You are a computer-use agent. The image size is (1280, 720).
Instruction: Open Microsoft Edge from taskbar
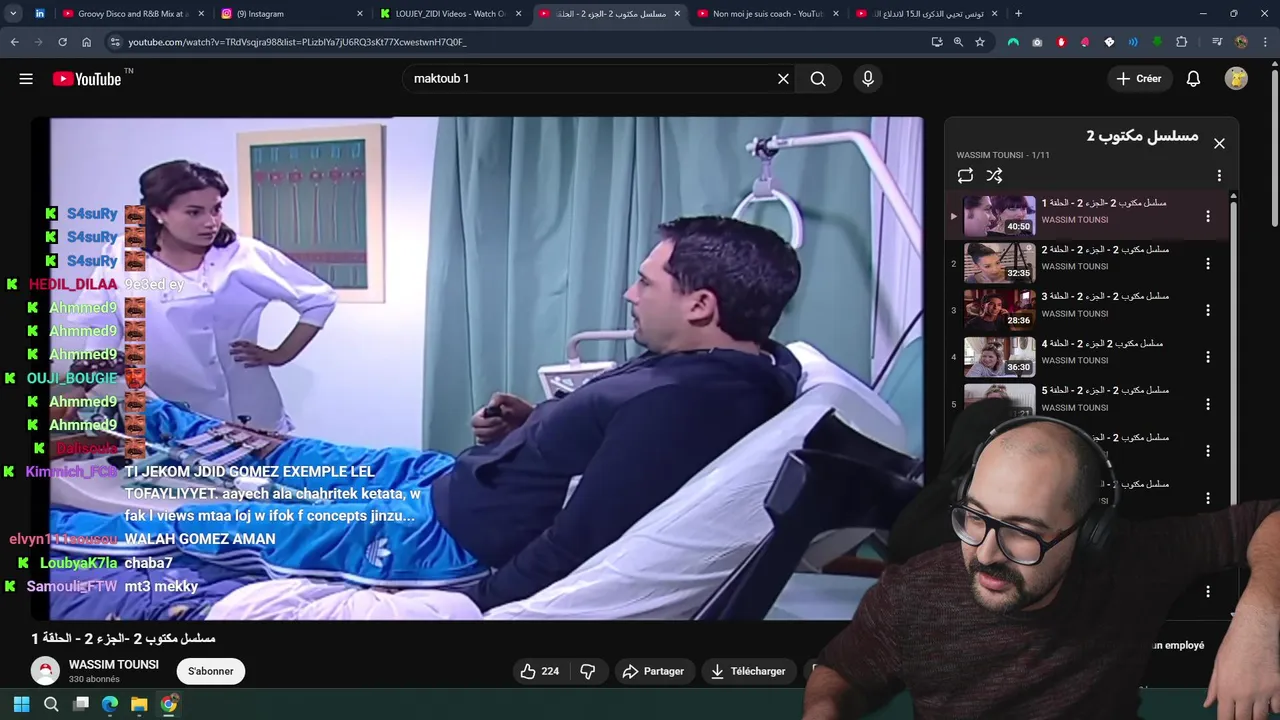[x=110, y=704]
